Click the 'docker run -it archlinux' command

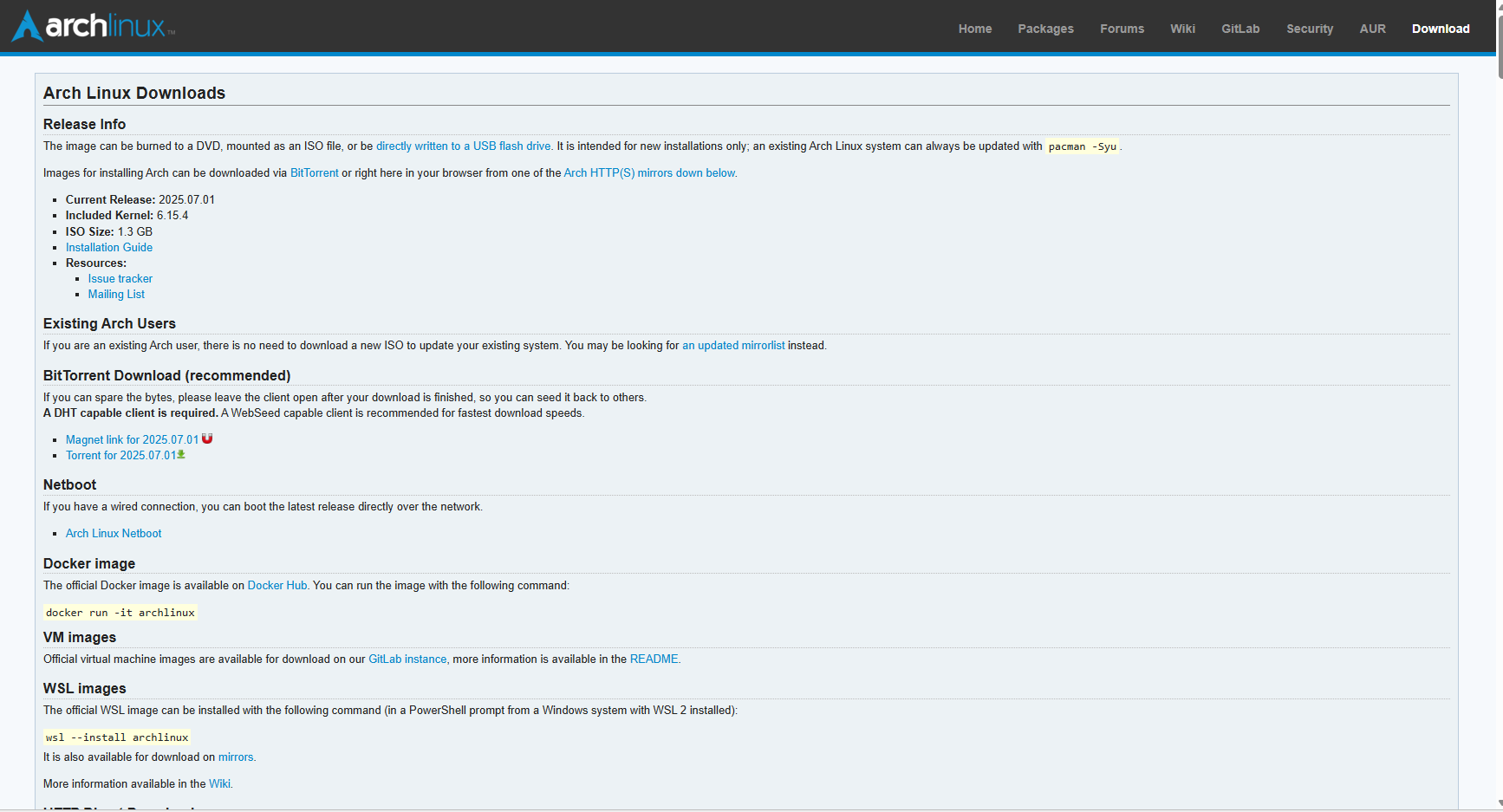point(120,613)
